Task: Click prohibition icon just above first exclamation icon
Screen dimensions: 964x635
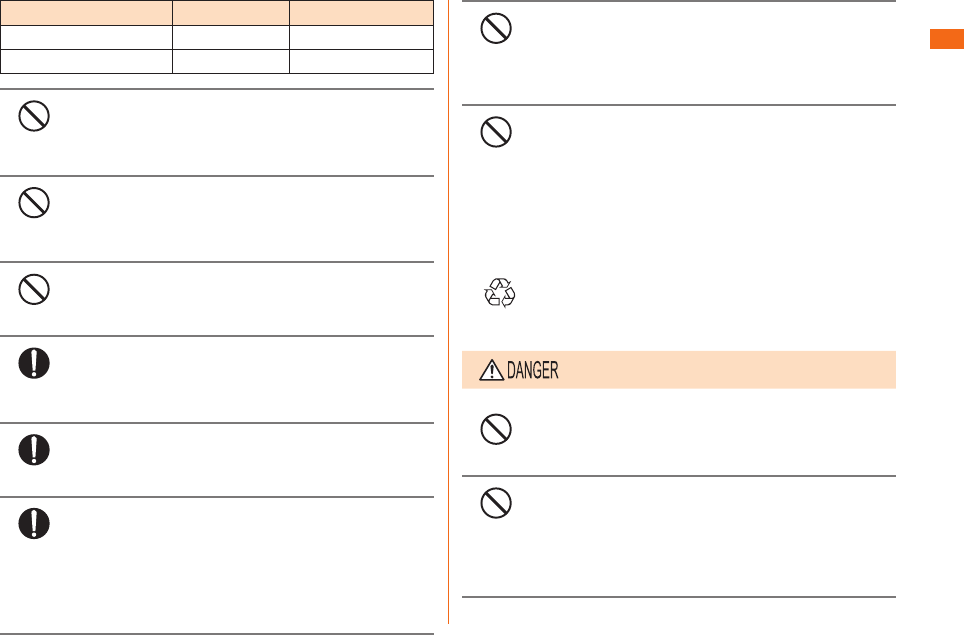Action: click(34, 290)
